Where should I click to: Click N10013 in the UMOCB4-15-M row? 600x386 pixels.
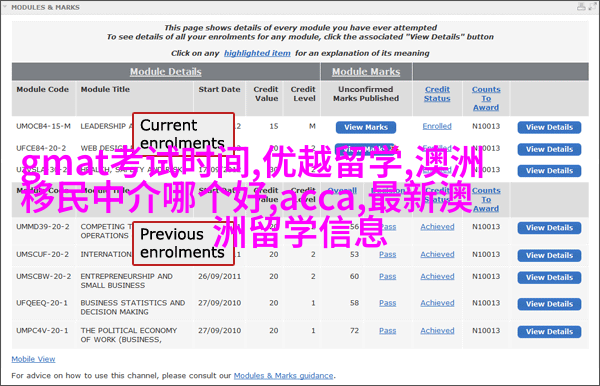pos(486,126)
